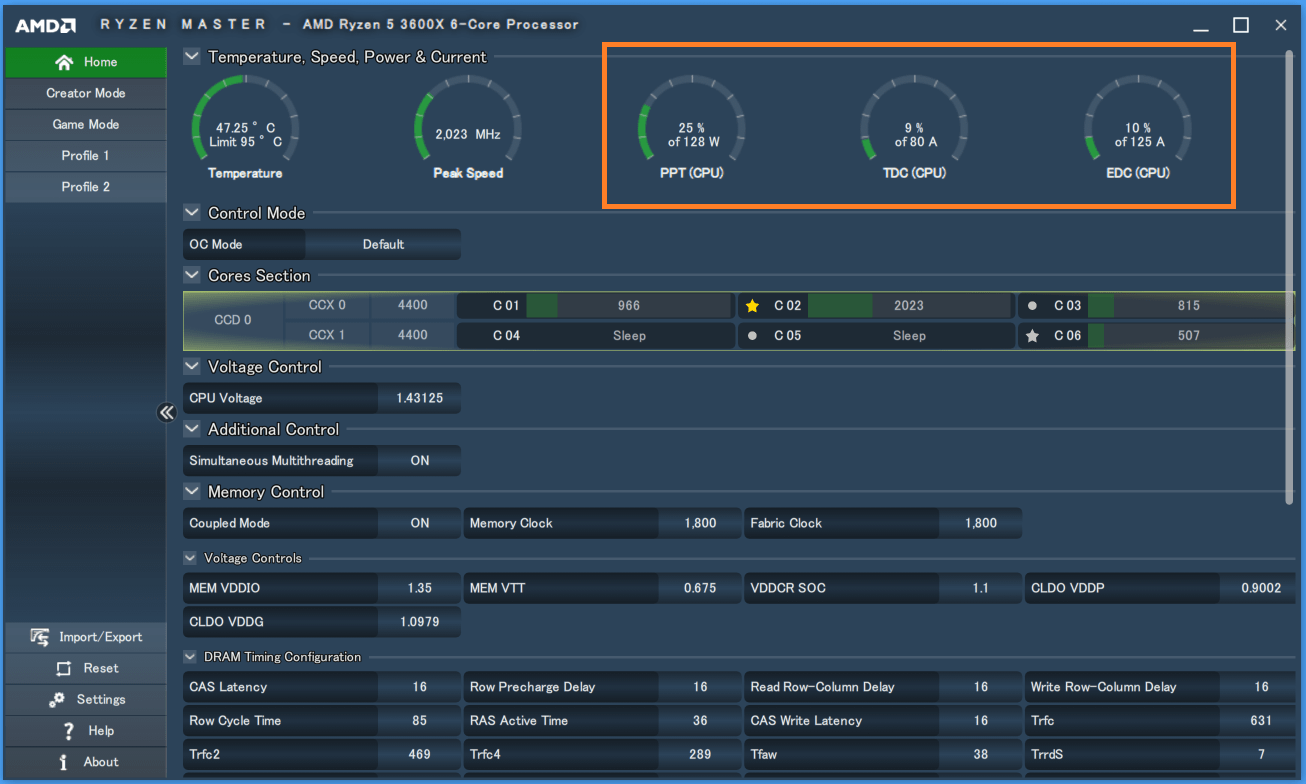Click the Reset icon in sidebar
1306x784 pixels.
[64, 668]
